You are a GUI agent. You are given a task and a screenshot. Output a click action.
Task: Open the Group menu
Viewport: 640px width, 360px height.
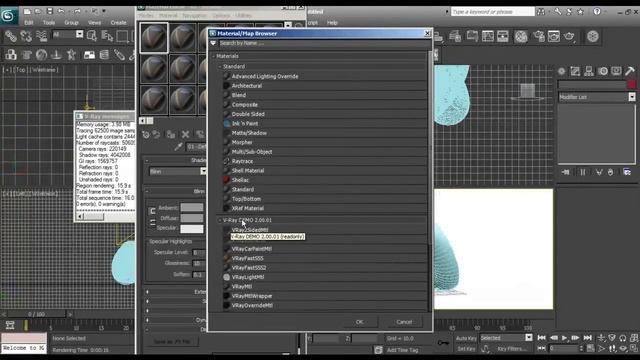click(71, 23)
